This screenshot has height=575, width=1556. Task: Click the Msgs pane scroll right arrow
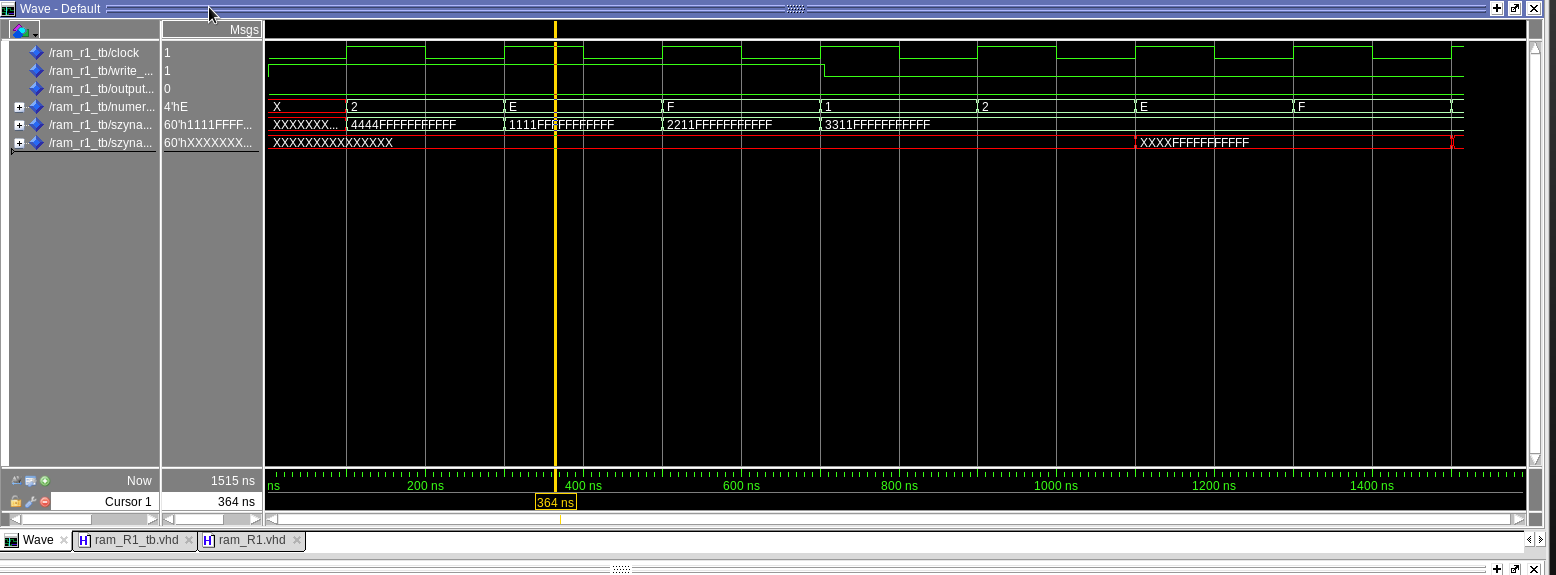[x=255, y=519]
